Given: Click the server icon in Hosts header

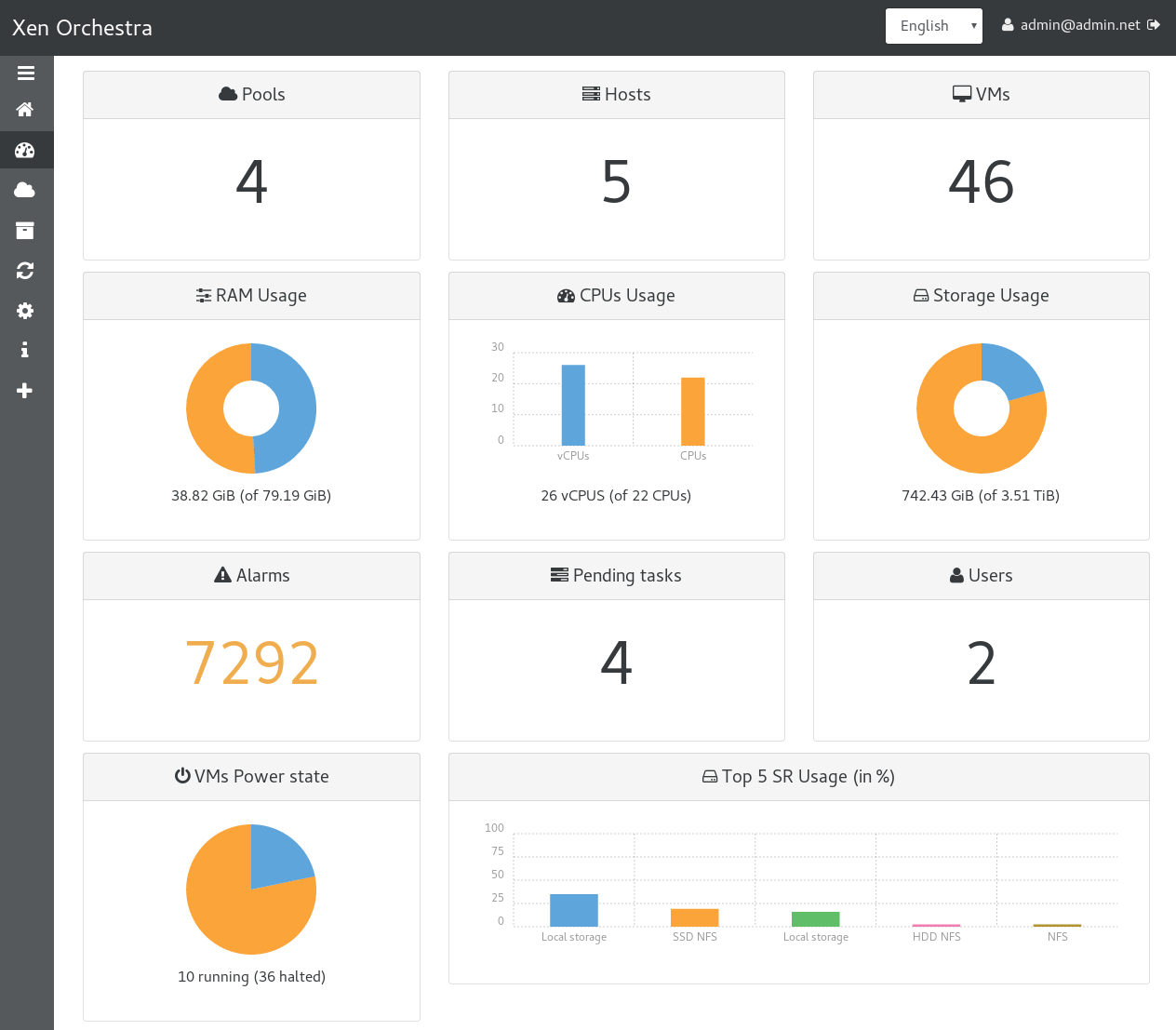Looking at the screenshot, I should pyautogui.click(x=591, y=94).
